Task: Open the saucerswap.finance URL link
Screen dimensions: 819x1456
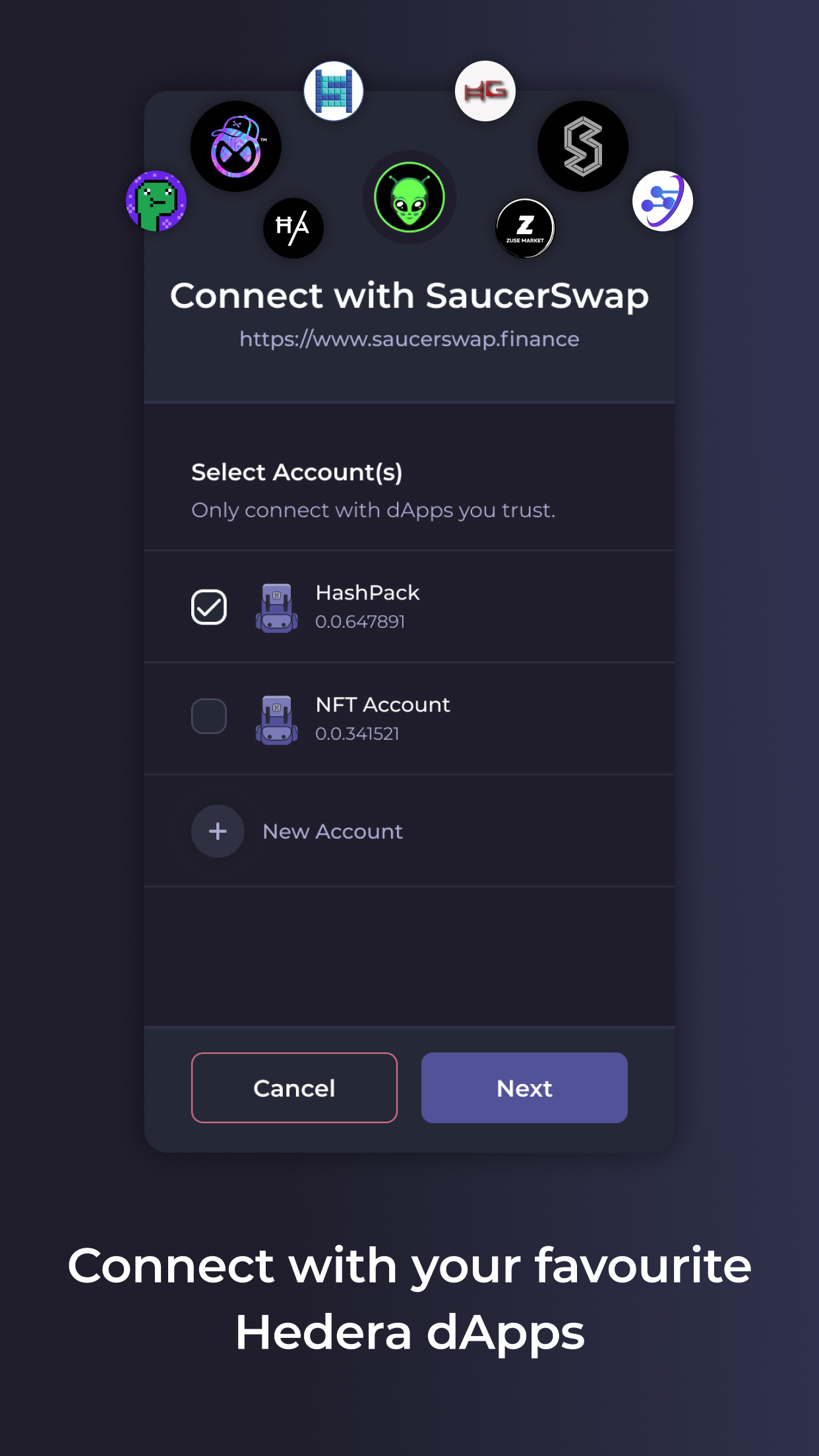Action: (x=409, y=339)
